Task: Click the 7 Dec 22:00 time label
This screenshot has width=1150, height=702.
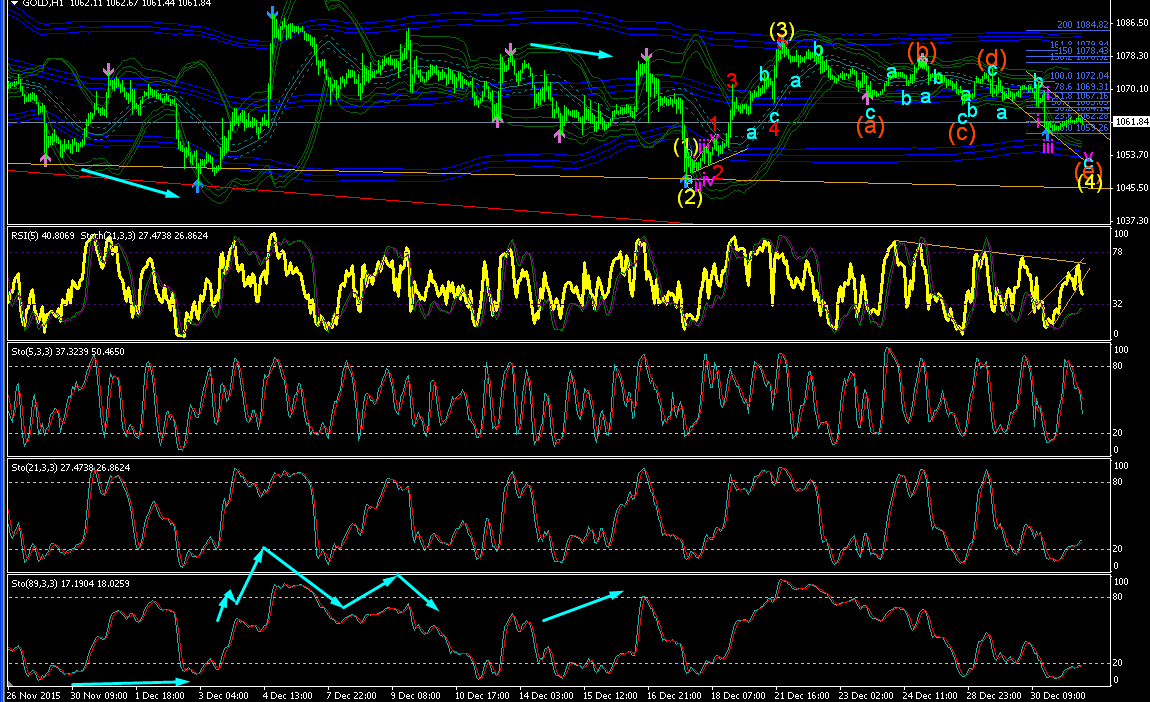Action: pos(352,695)
